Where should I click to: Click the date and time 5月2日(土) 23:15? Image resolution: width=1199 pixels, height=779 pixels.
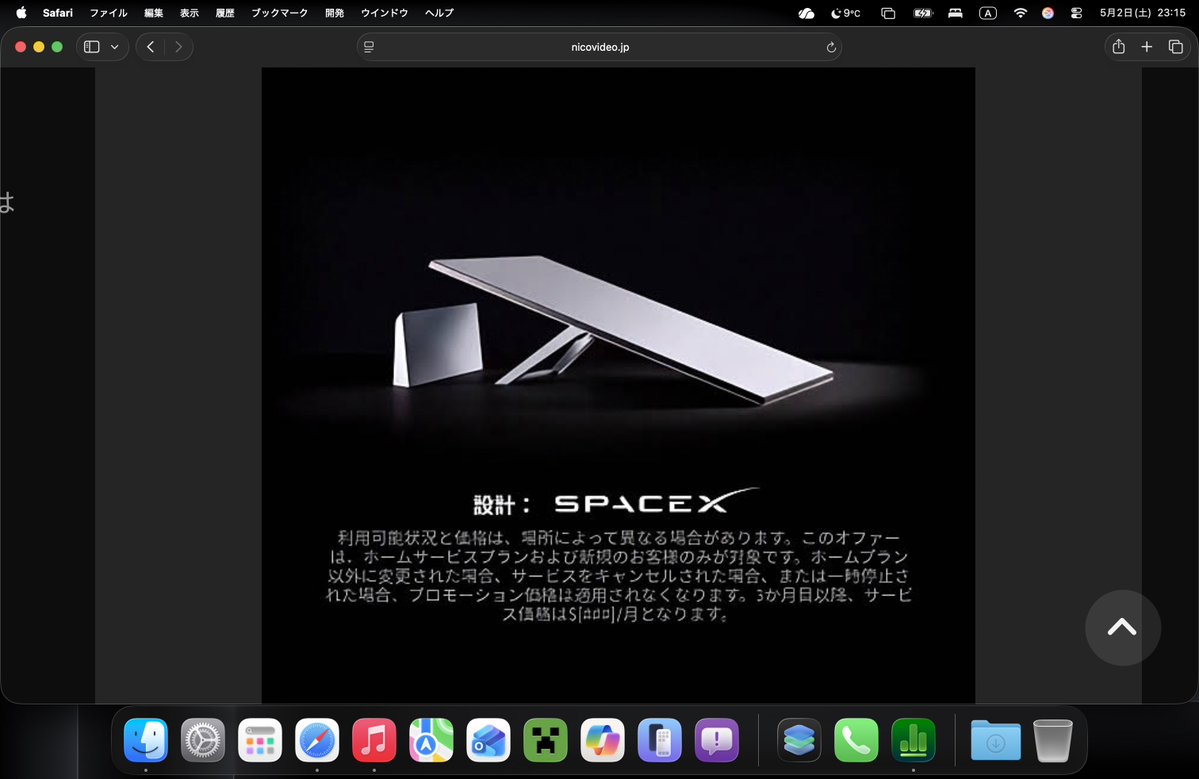coord(1142,13)
